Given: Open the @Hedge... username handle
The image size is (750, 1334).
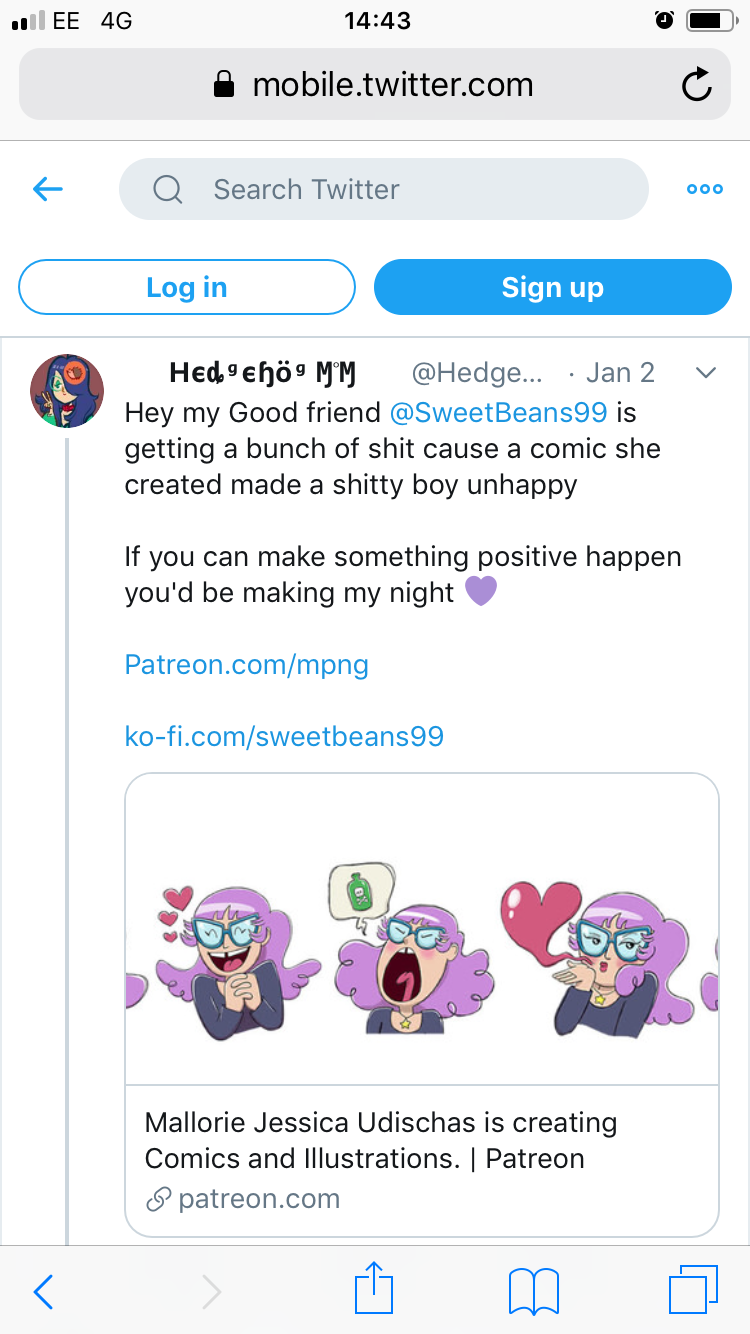Looking at the screenshot, I should pos(477,373).
